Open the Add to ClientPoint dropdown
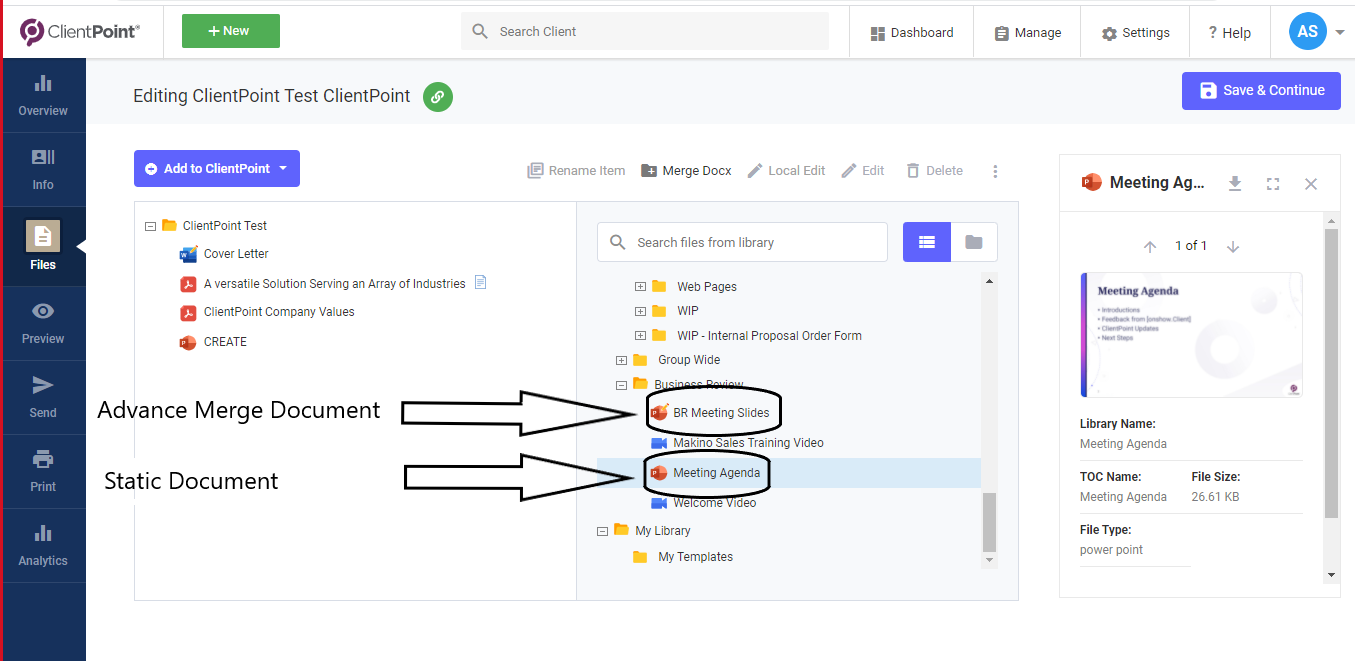Image resolution: width=1355 pixels, height=661 pixels. click(x=217, y=169)
